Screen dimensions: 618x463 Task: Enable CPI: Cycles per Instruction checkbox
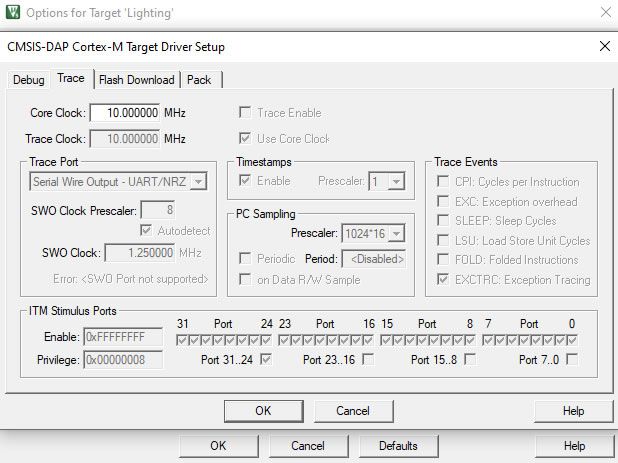(443, 182)
